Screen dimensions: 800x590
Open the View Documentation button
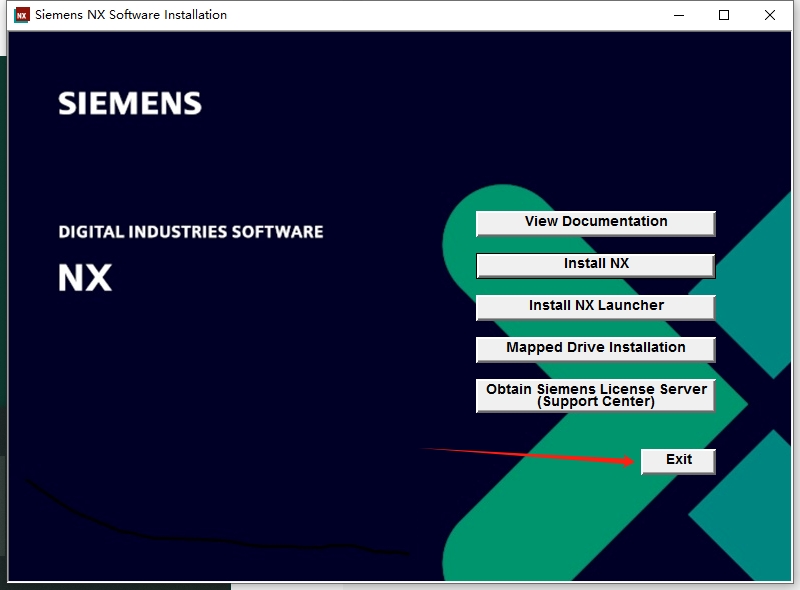pyautogui.click(x=595, y=222)
